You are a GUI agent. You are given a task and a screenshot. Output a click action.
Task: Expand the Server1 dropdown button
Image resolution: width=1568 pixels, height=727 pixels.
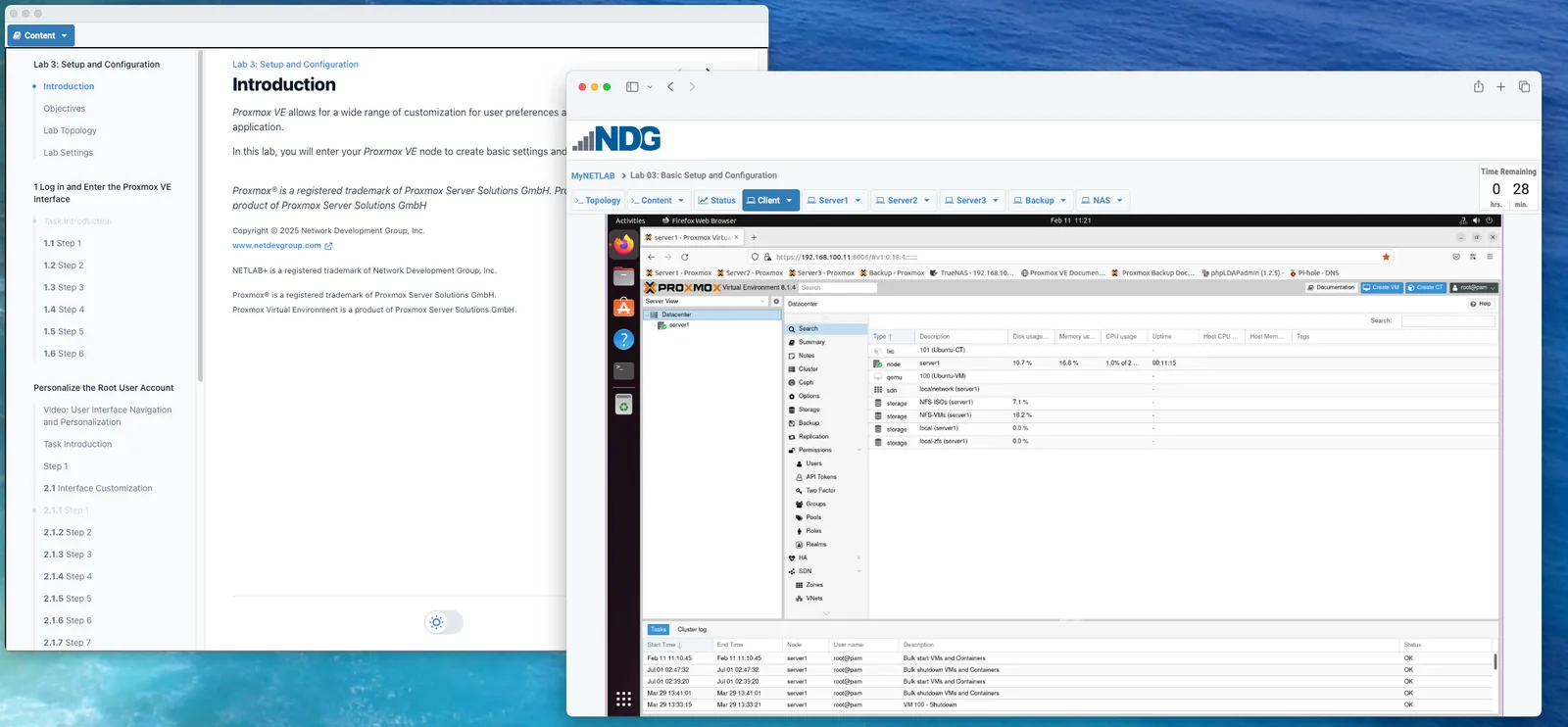pos(834,200)
